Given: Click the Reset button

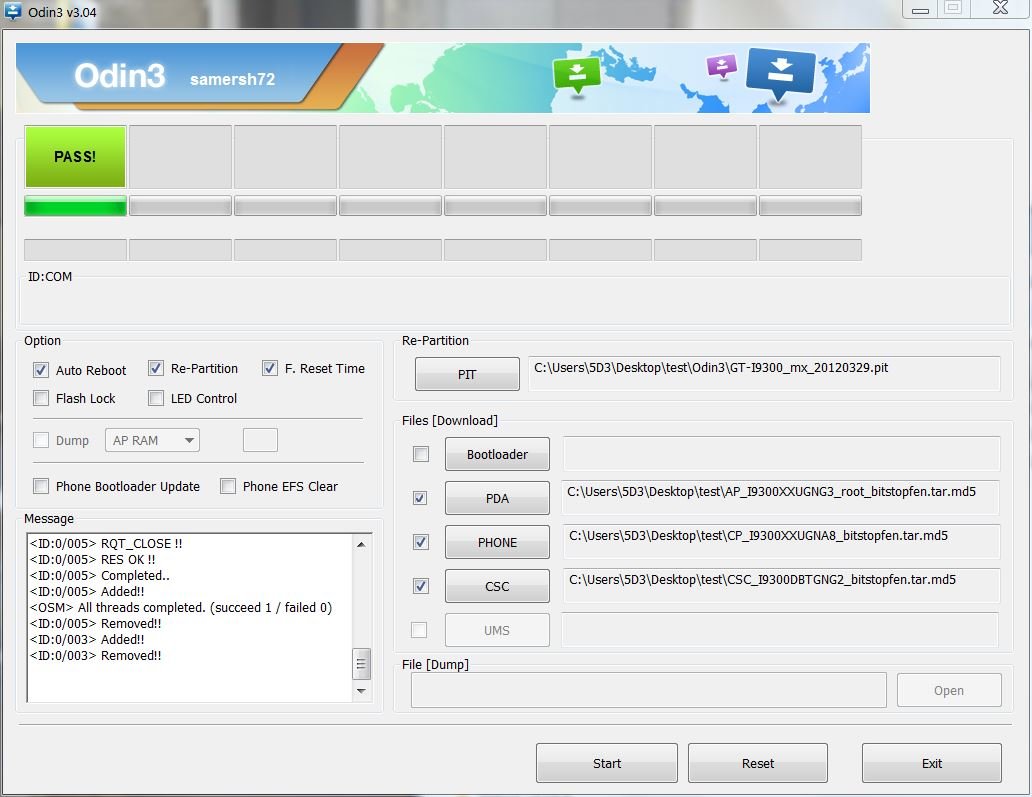Looking at the screenshot, I should tap(758, 763).
